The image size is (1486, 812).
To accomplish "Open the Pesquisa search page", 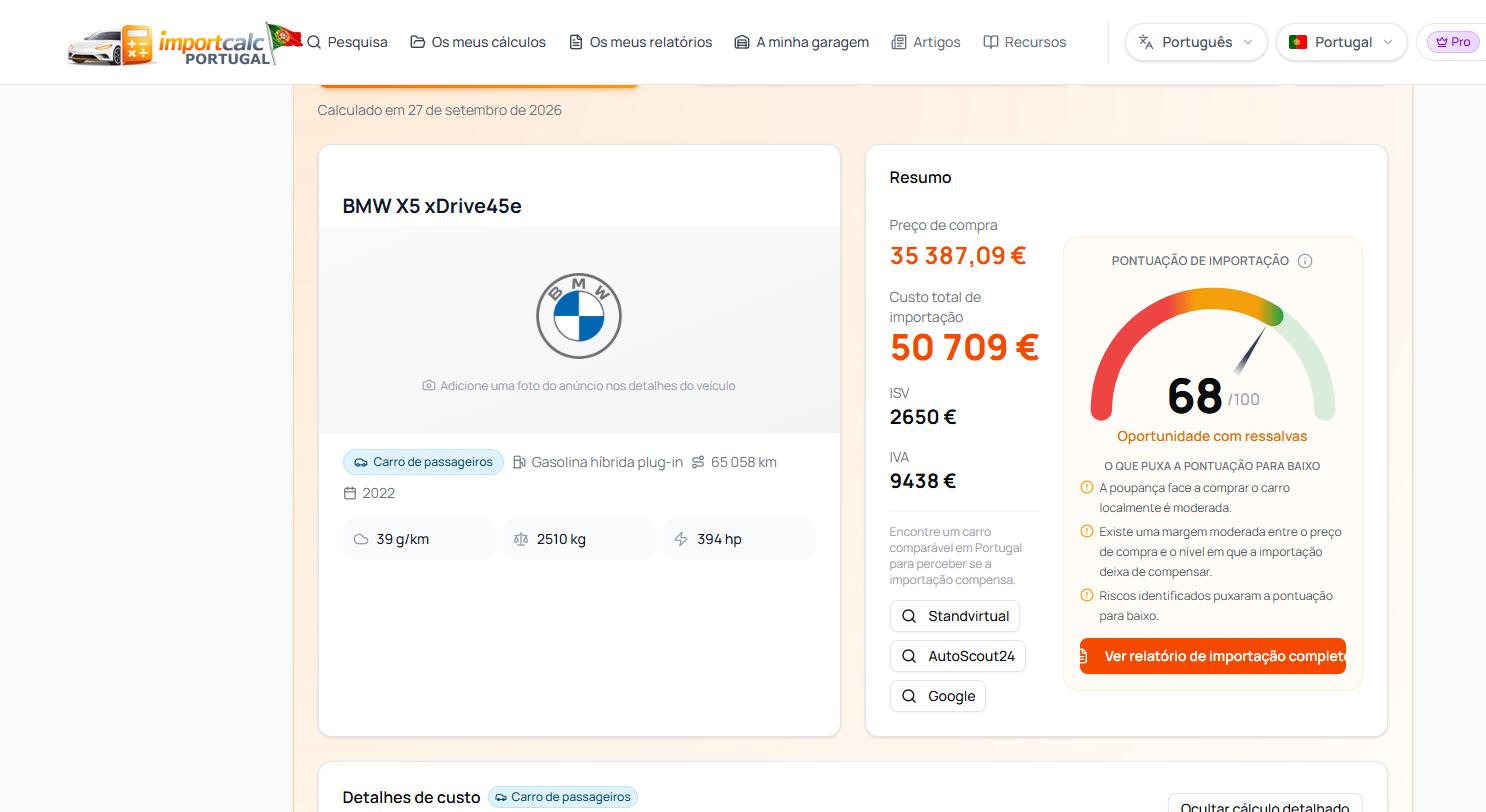I will [347, 42].
